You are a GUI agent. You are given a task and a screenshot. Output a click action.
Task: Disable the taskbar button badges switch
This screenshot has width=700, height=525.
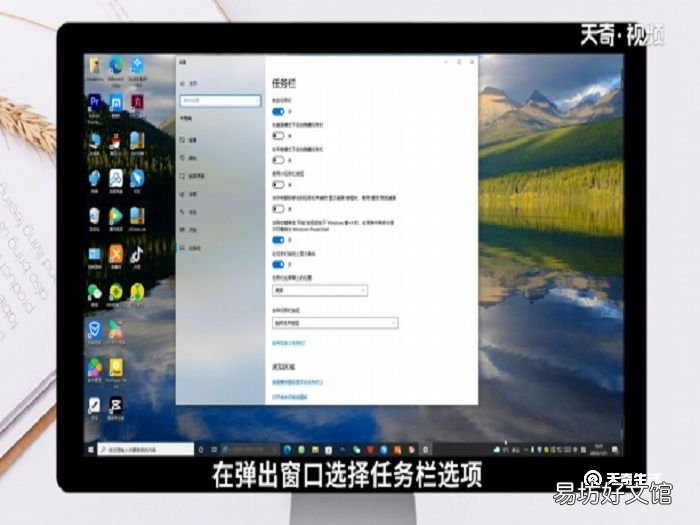tap(278, 264)
